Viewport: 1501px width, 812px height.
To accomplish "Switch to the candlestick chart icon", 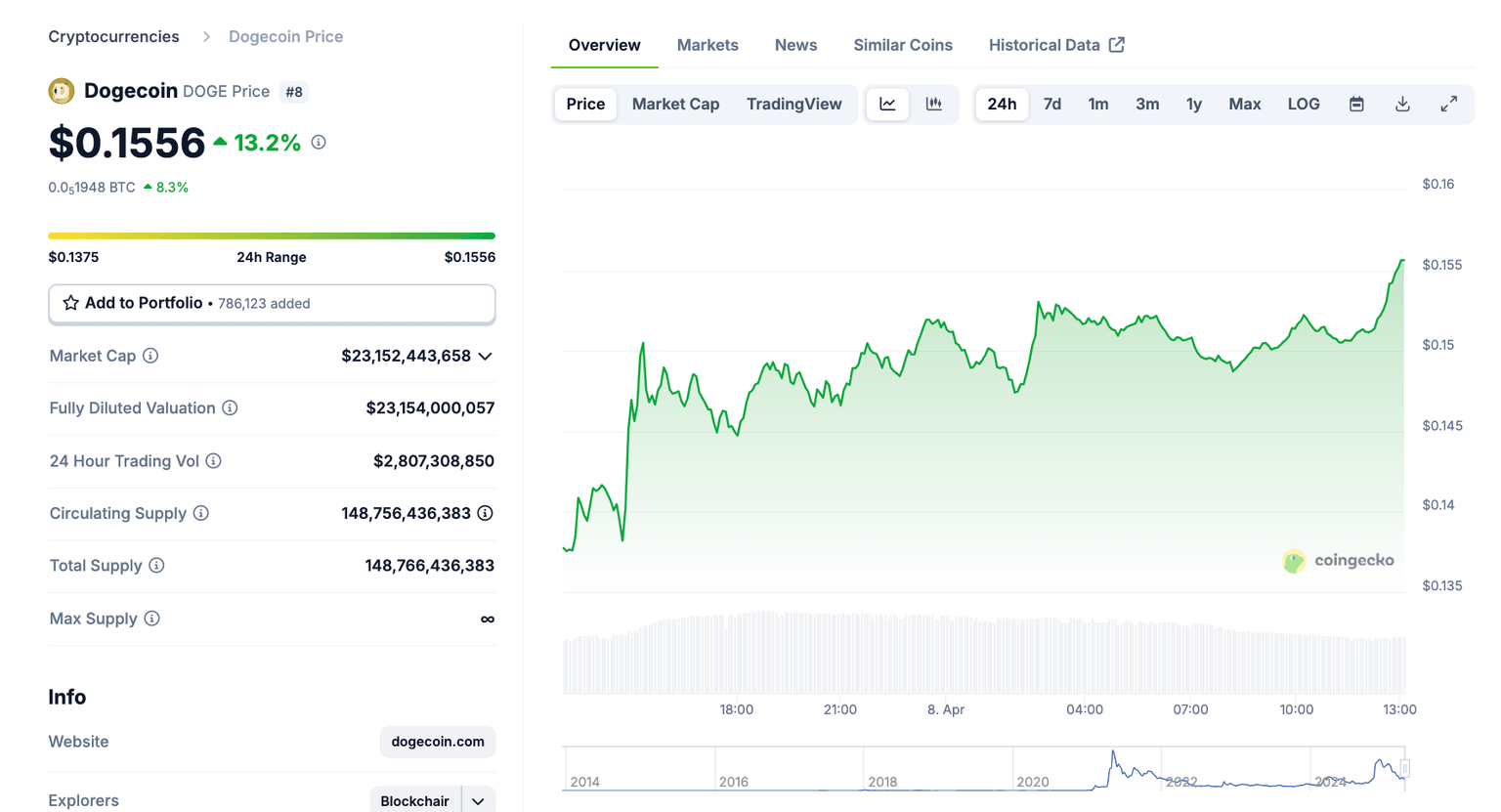I will pyautogui.click(x=935, y=104).
